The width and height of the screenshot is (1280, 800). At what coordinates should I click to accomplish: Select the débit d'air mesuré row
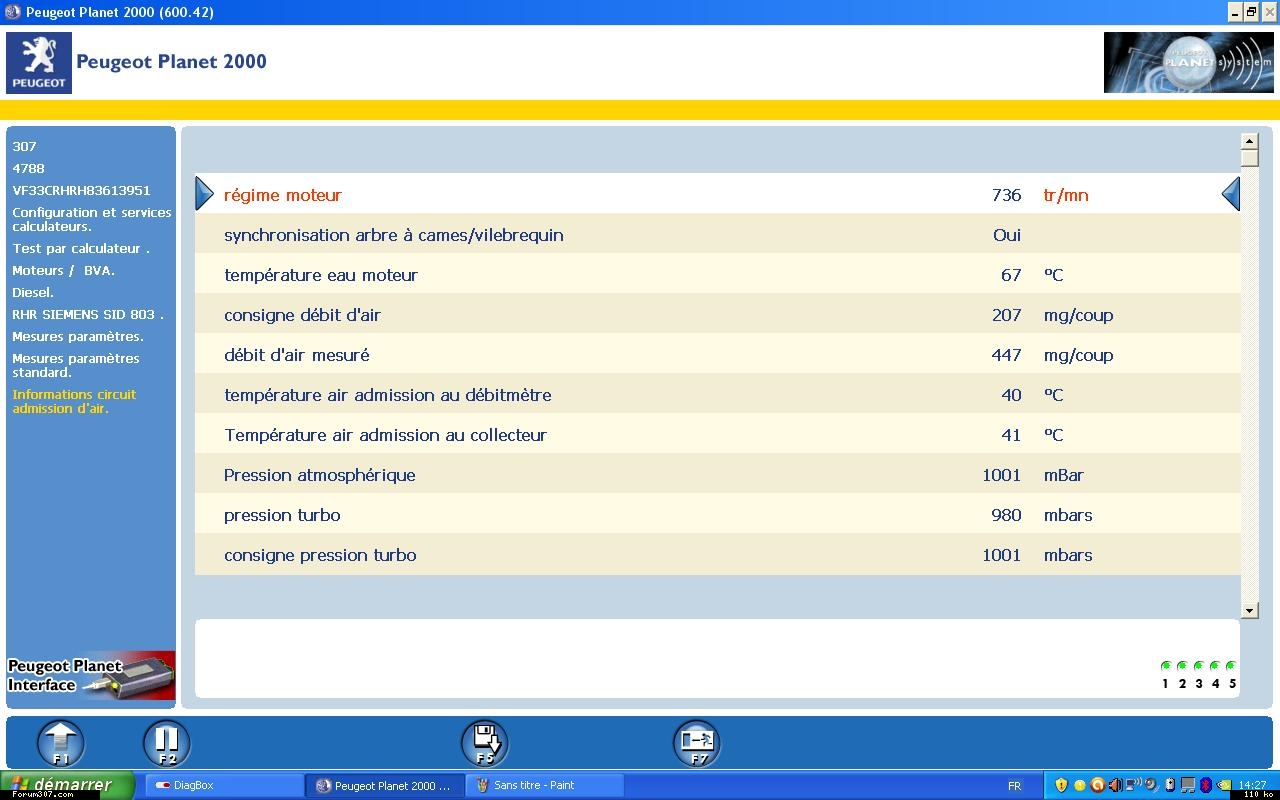(717, 354)
